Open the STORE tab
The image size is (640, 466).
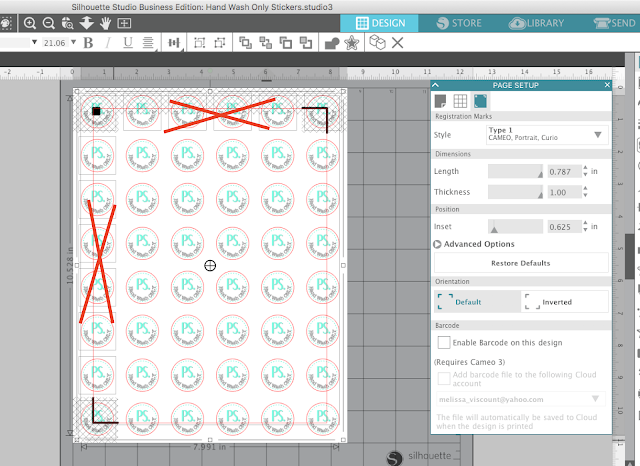(x=459, y=23)
